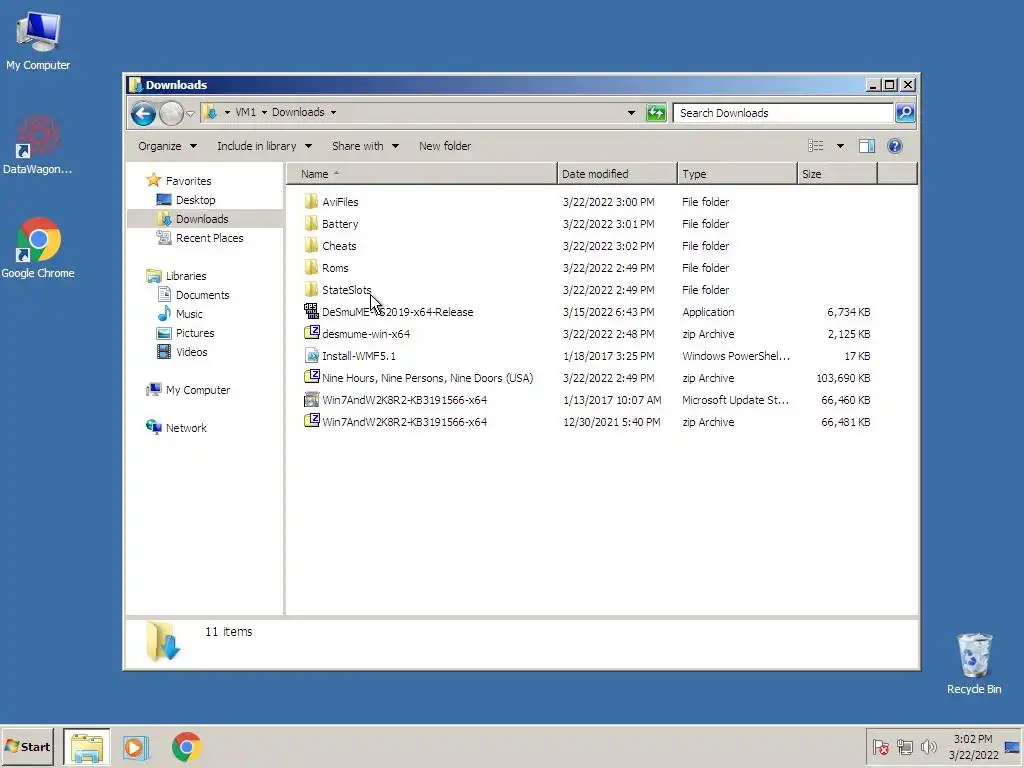Image resolution: width=1024 pixels, height=768 pixels.
Task: Sort by the Name column header
Action: [x=422, y=174]
